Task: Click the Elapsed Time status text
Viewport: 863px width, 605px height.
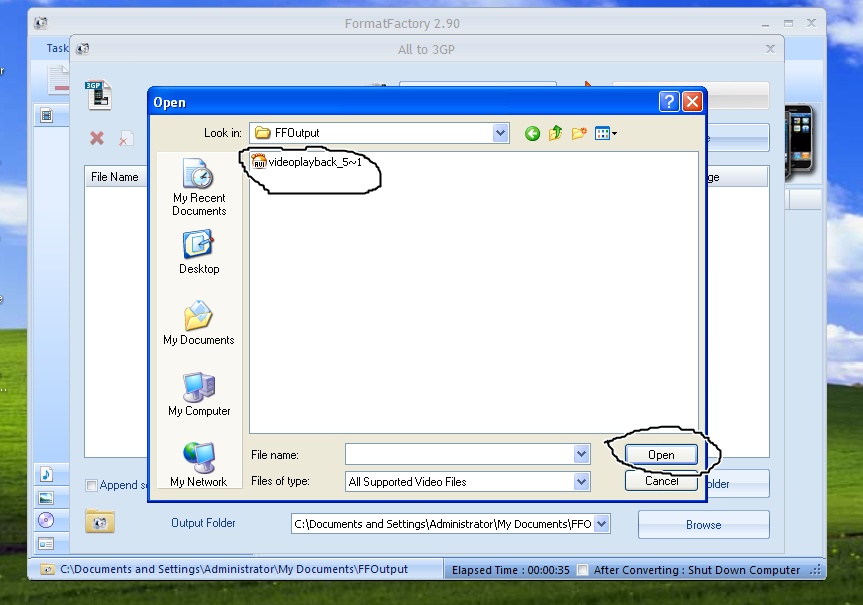Action: point(510,570)
